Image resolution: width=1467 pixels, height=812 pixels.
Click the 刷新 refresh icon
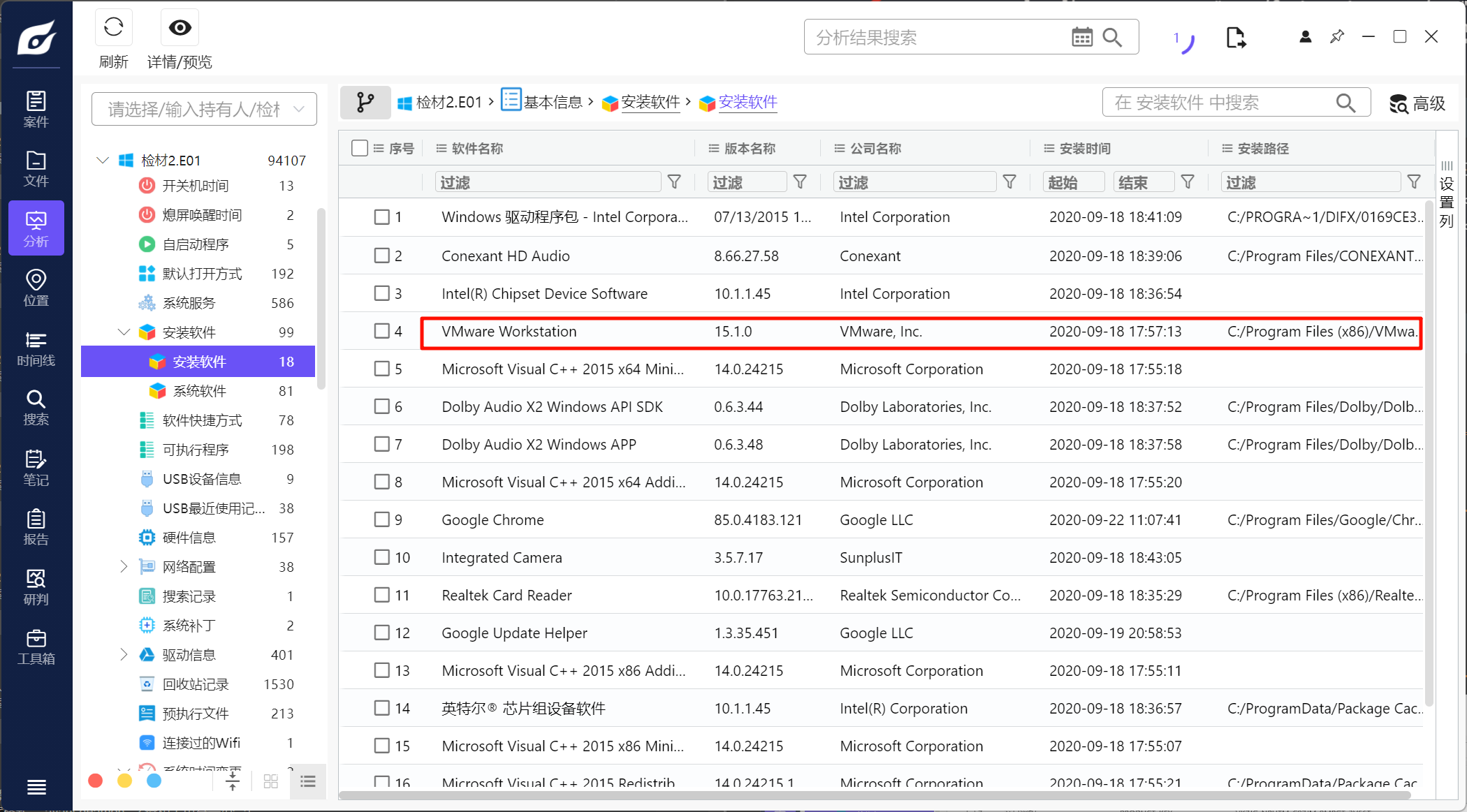113,28
